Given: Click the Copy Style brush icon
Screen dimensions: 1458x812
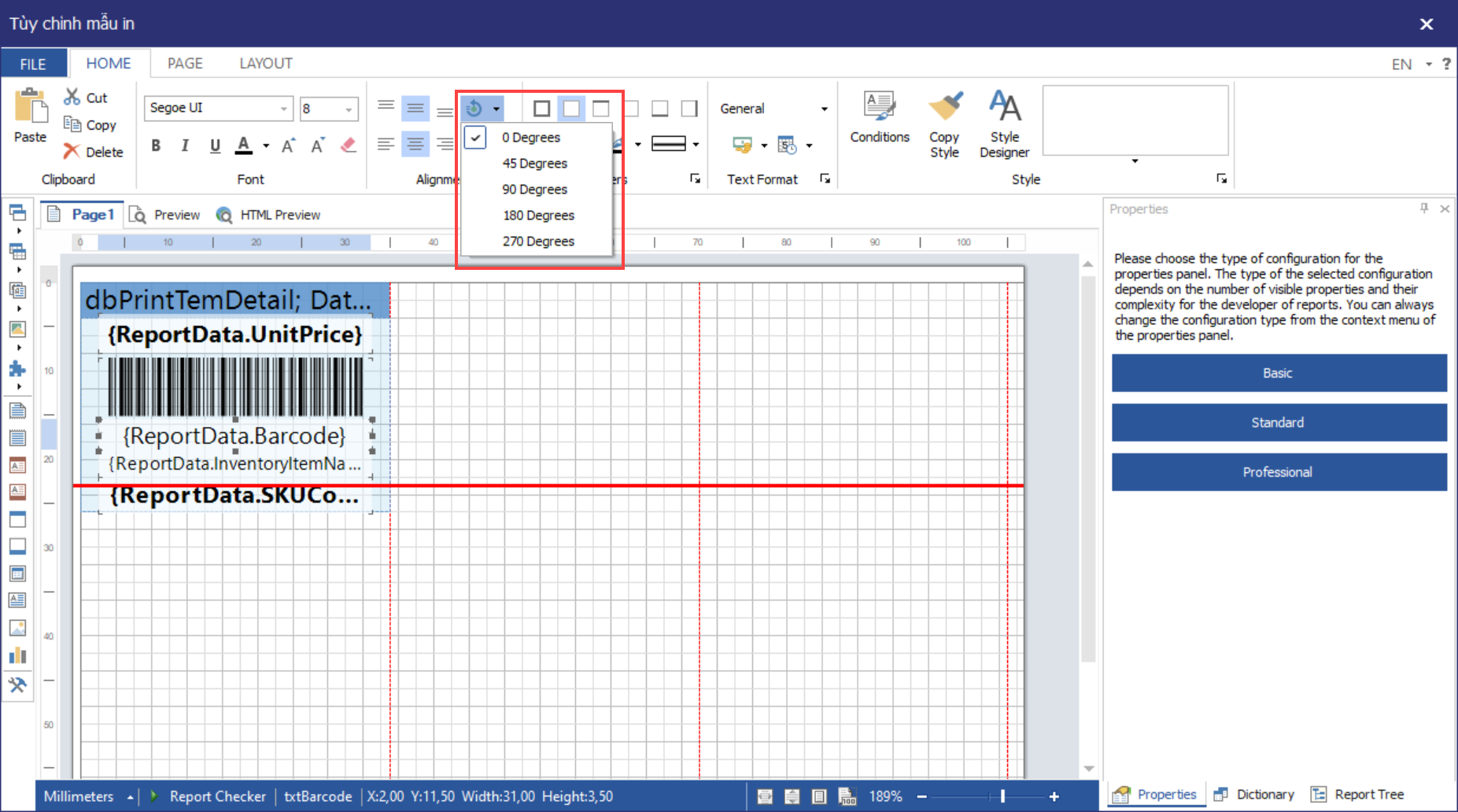Looking at the screenshot, I should (944, 107).
